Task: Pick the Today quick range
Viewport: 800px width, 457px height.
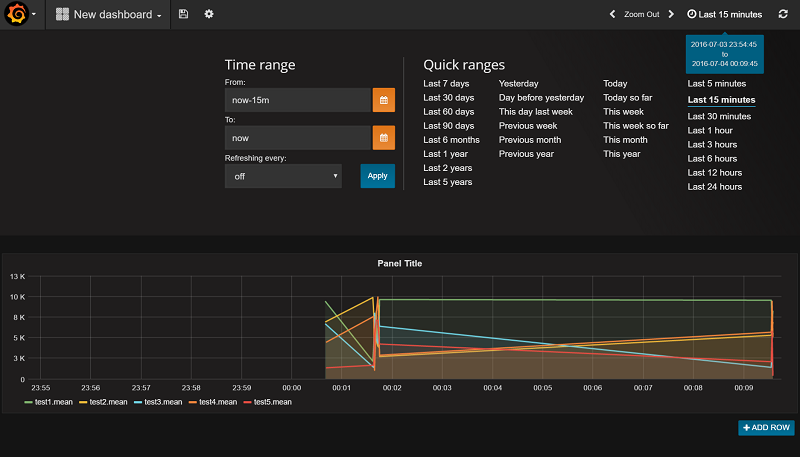Action: (x=615, y=84)
